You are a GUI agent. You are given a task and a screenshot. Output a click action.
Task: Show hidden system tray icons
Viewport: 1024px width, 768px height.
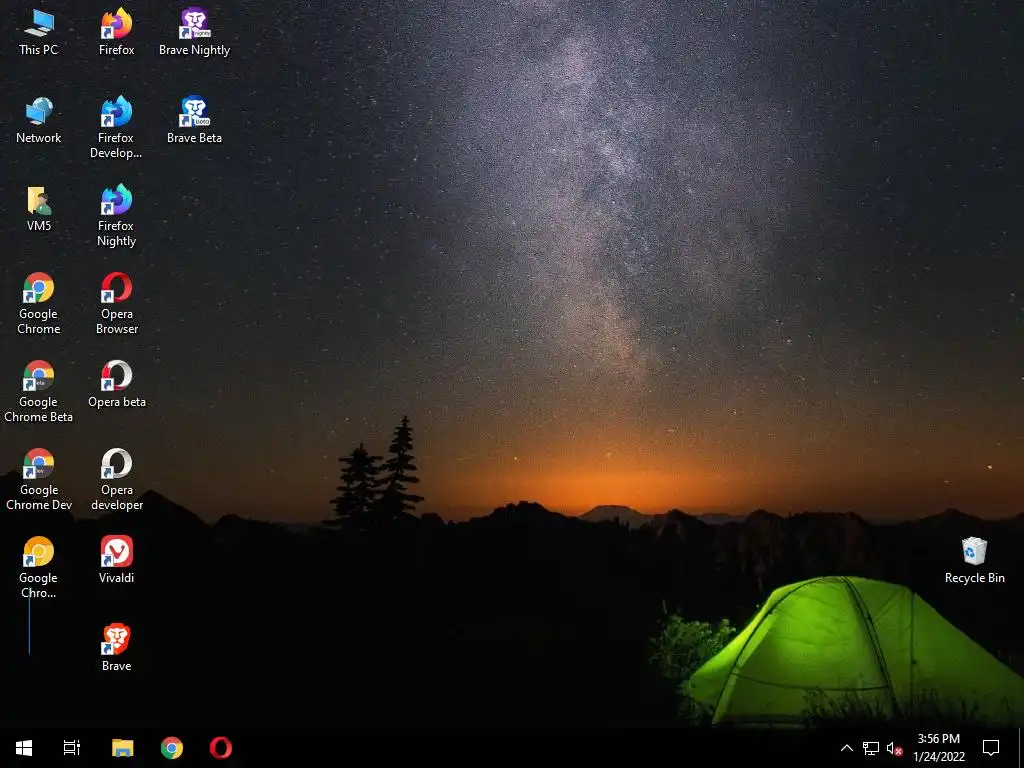pyautogui.click(x=846, y=748)
